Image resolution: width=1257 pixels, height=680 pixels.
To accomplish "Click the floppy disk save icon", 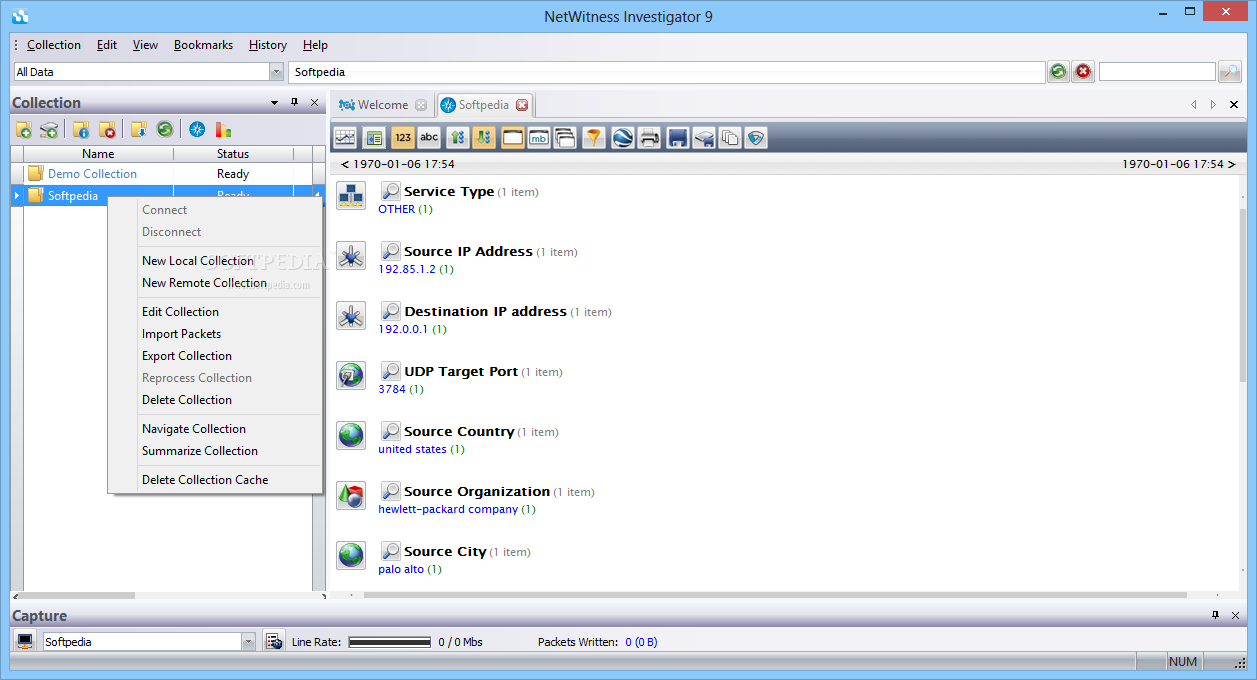I will pyautogui.click(x=678, y=138).
